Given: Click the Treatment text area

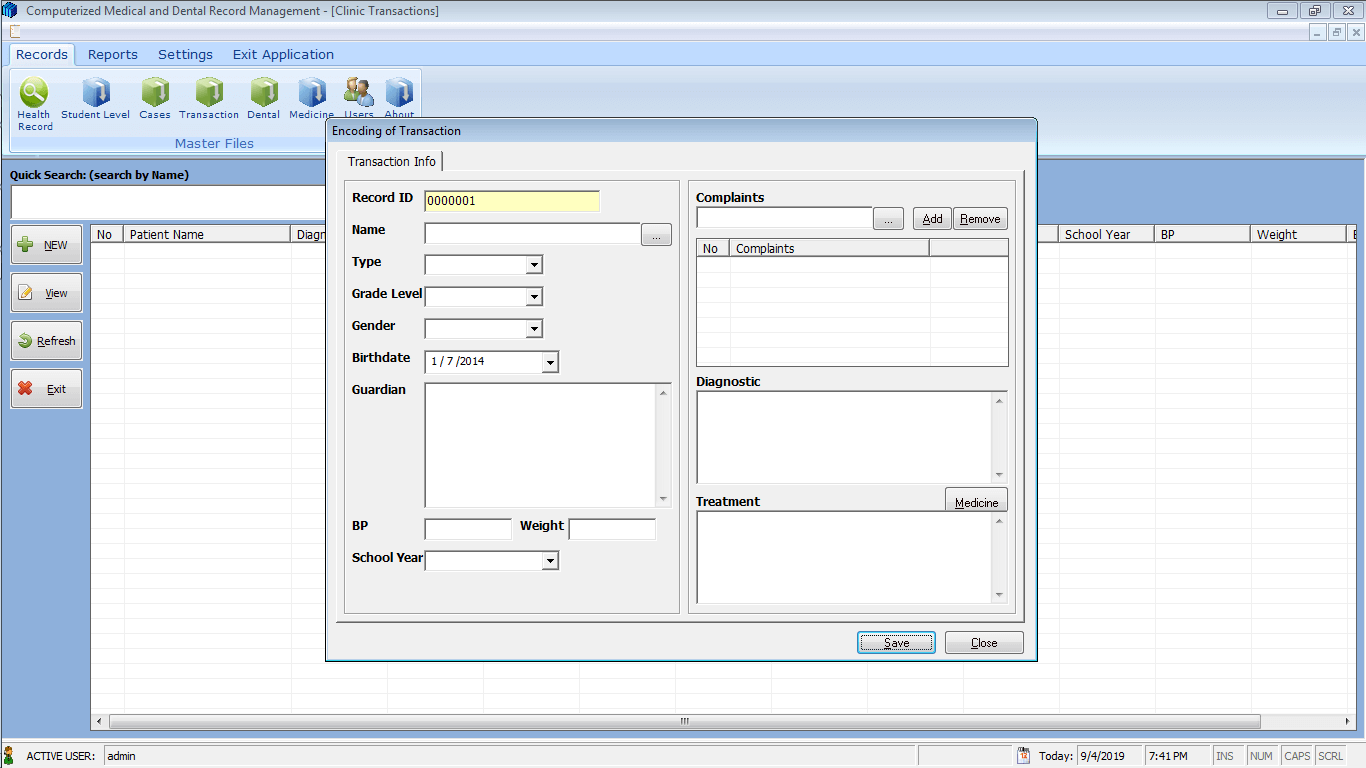Looking at the screenshot, I should coord(852,558).
